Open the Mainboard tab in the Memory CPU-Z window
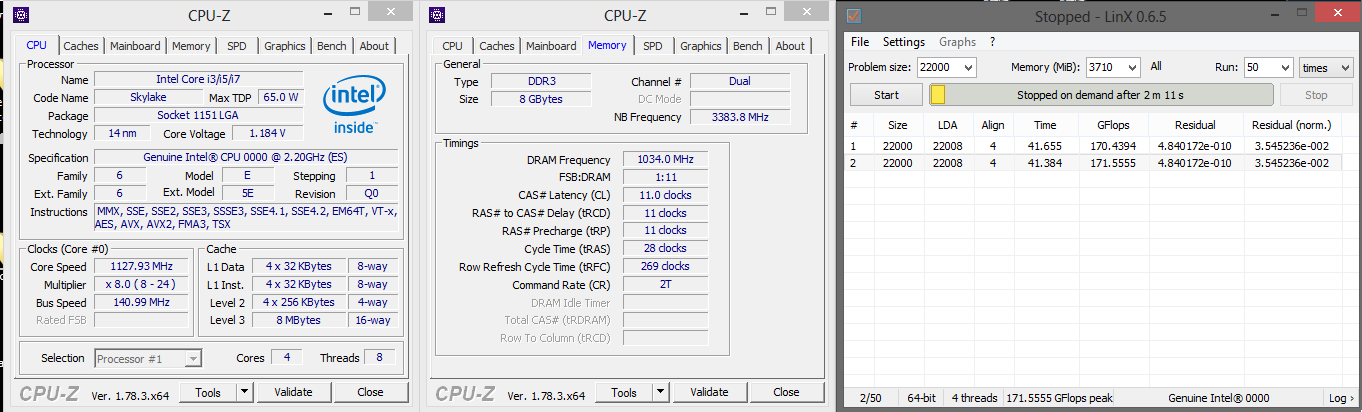1362x412 pixels. pyautogui.click(x=551, y=46)
